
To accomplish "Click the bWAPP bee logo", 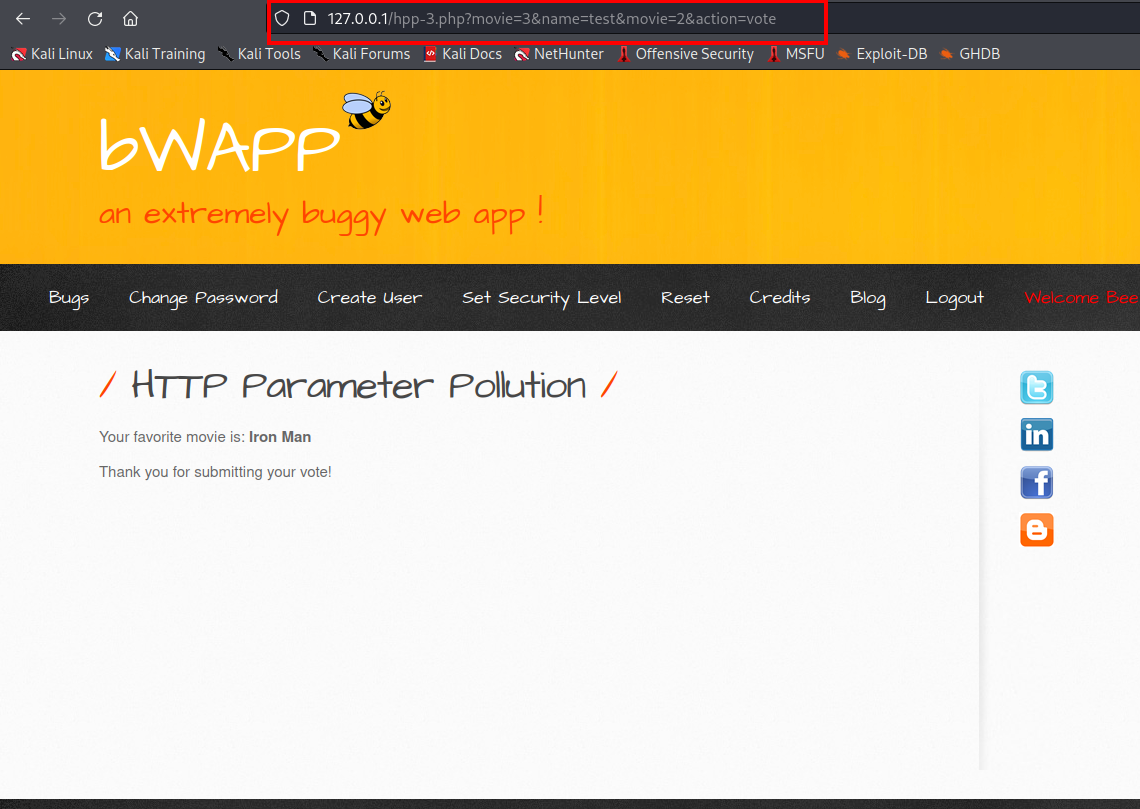I will (366, 110).
